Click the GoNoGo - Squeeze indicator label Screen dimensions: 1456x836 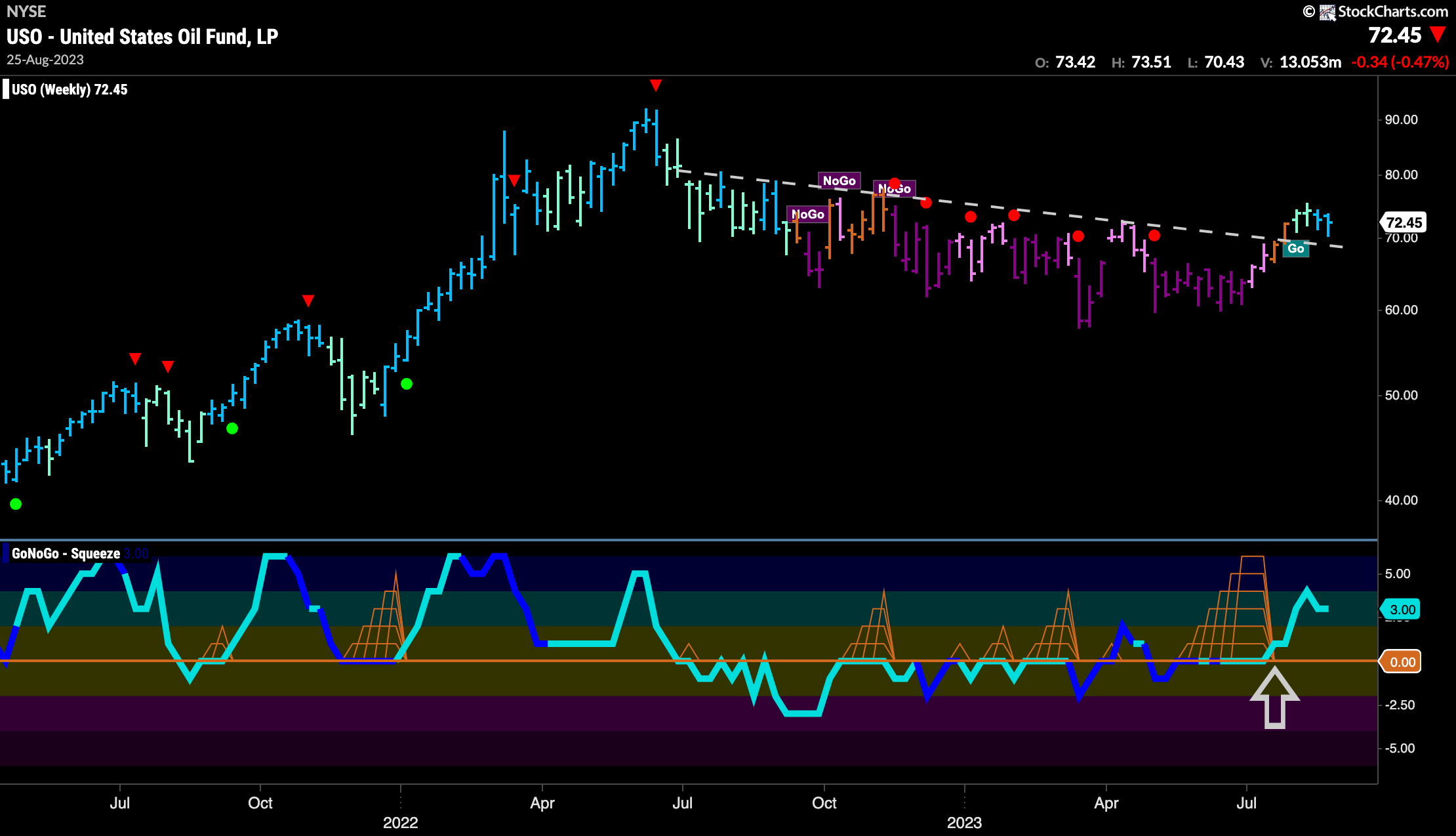[x=66, y=554]
